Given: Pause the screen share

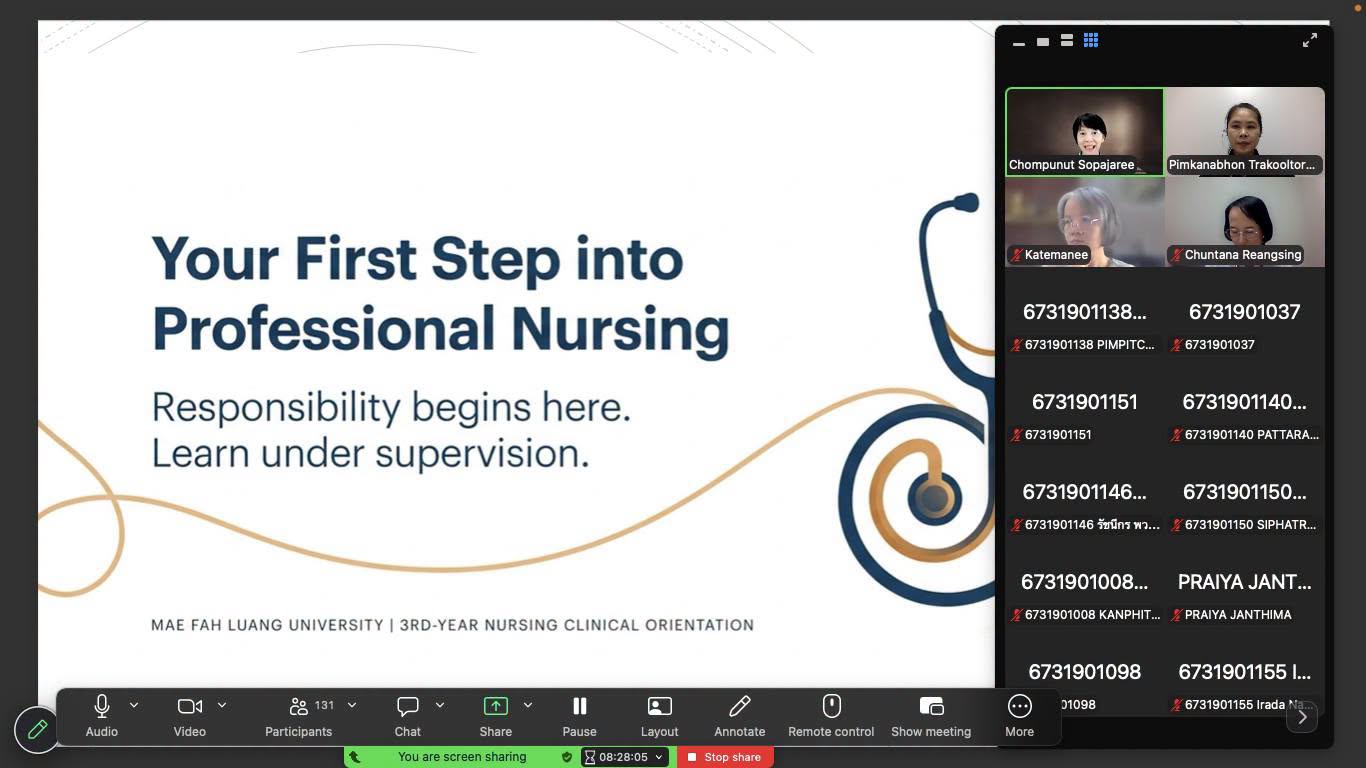Looking at the screenshot, I should point(579,706).
